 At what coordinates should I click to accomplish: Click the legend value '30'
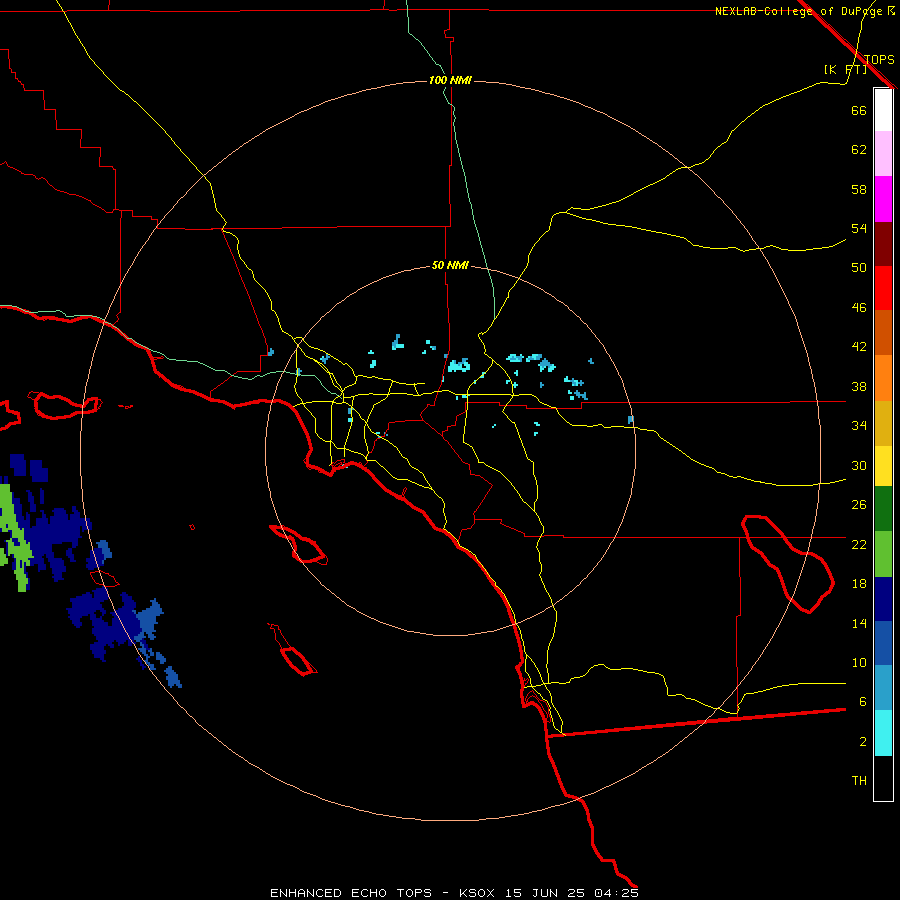click(859, 465)
